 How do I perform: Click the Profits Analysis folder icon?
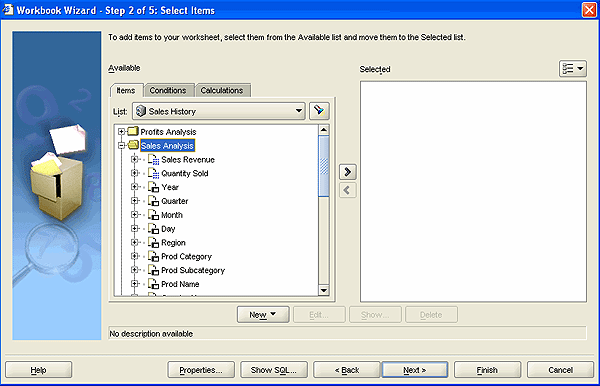click(133, 132)
